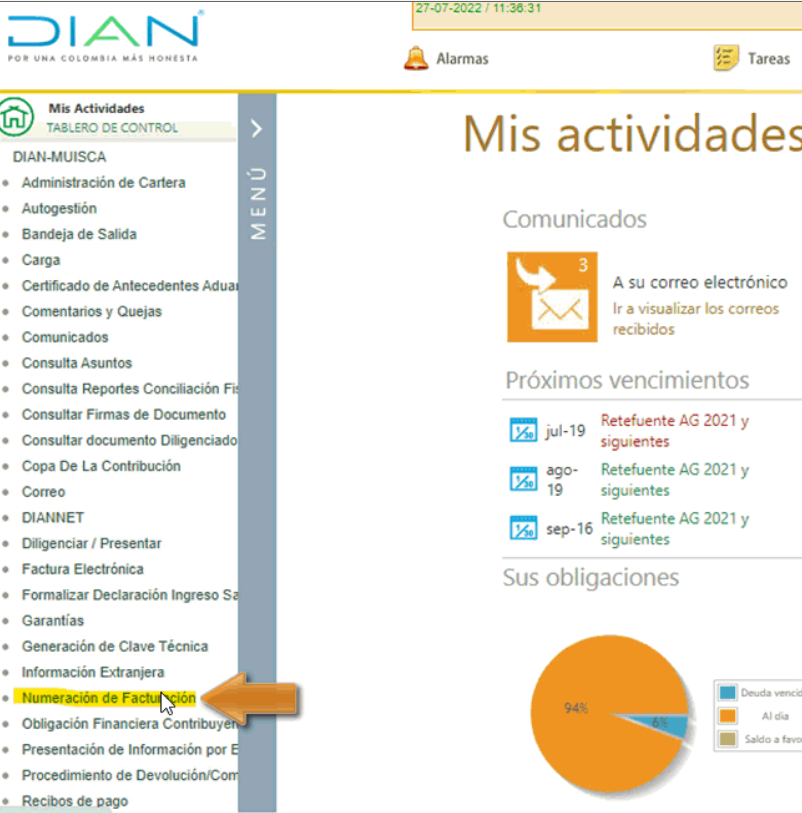The height and width of the screenshot is (813, 802).
Task: Open Numeración de Facturación menu item
Action: pyautogui.click(x=108, y=698)
